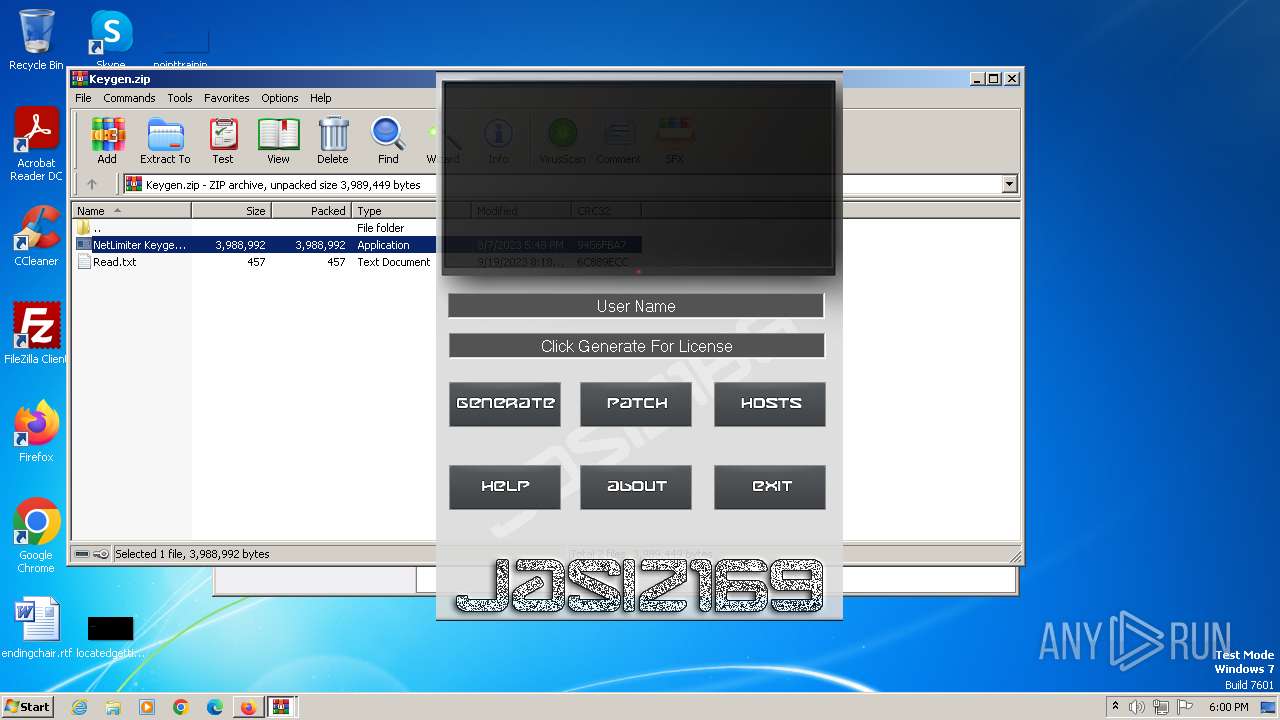Select the parent folder '..' row
This screenshot has height=720, width=1280.
click(x=254, y=228)
